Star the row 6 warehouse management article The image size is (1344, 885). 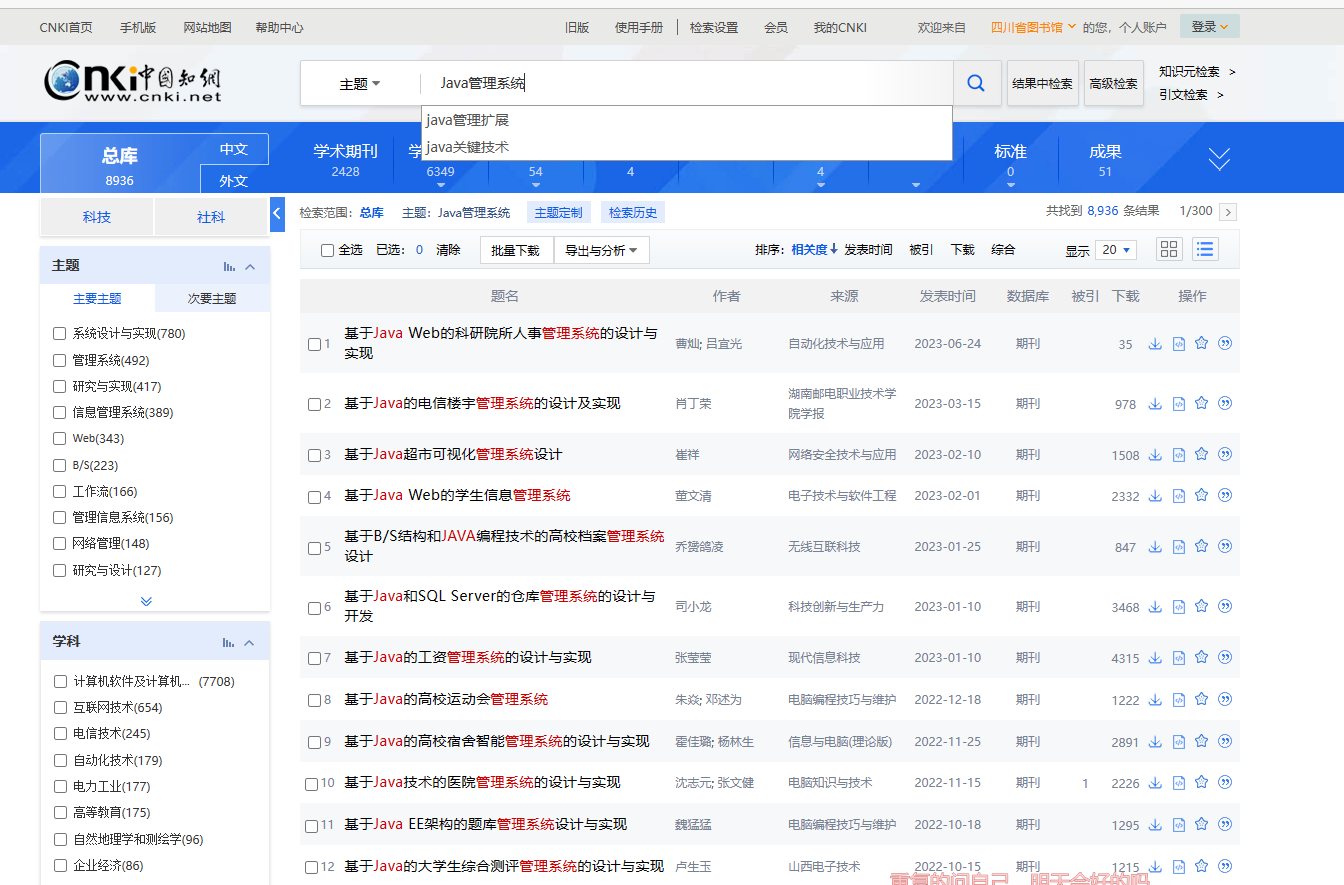(x=1201, y=606)
